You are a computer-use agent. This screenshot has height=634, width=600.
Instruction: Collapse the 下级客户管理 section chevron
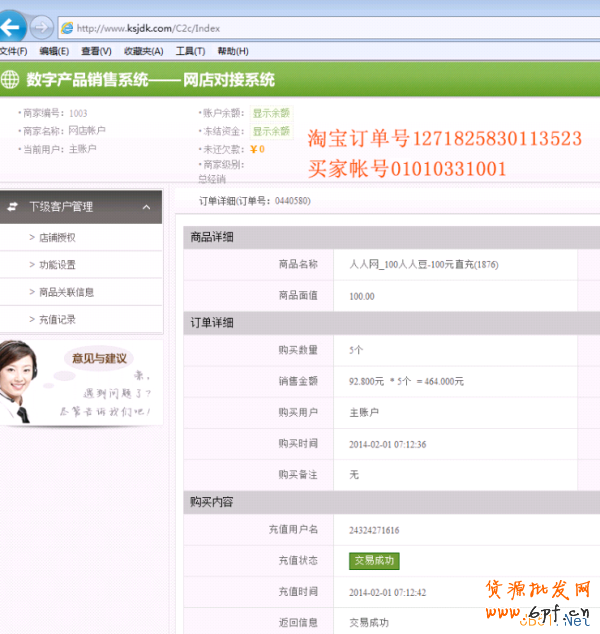pos(146,207)
